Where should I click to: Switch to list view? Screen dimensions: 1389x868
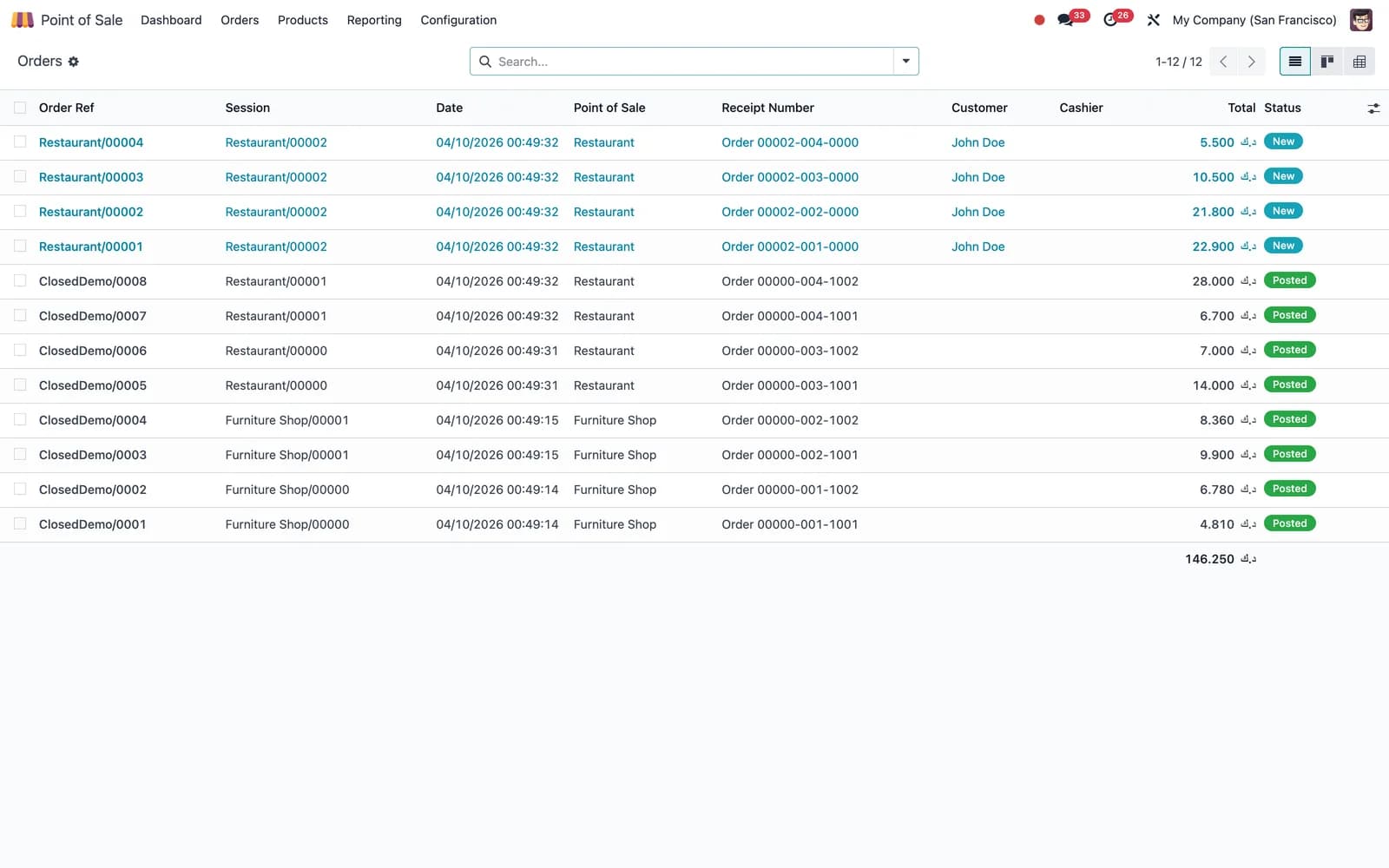tap(1294, 62)
